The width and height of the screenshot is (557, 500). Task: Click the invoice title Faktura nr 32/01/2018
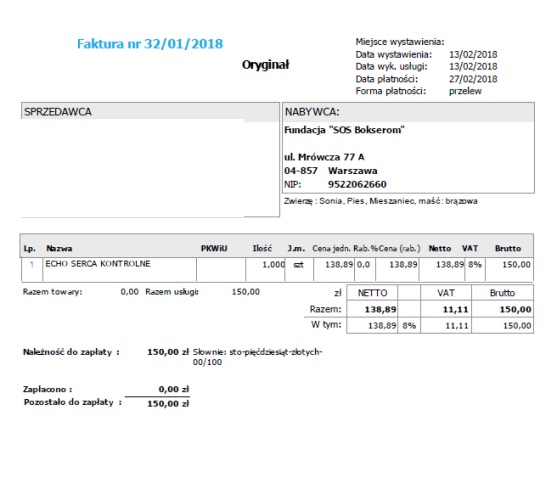[x=150, y=44]
